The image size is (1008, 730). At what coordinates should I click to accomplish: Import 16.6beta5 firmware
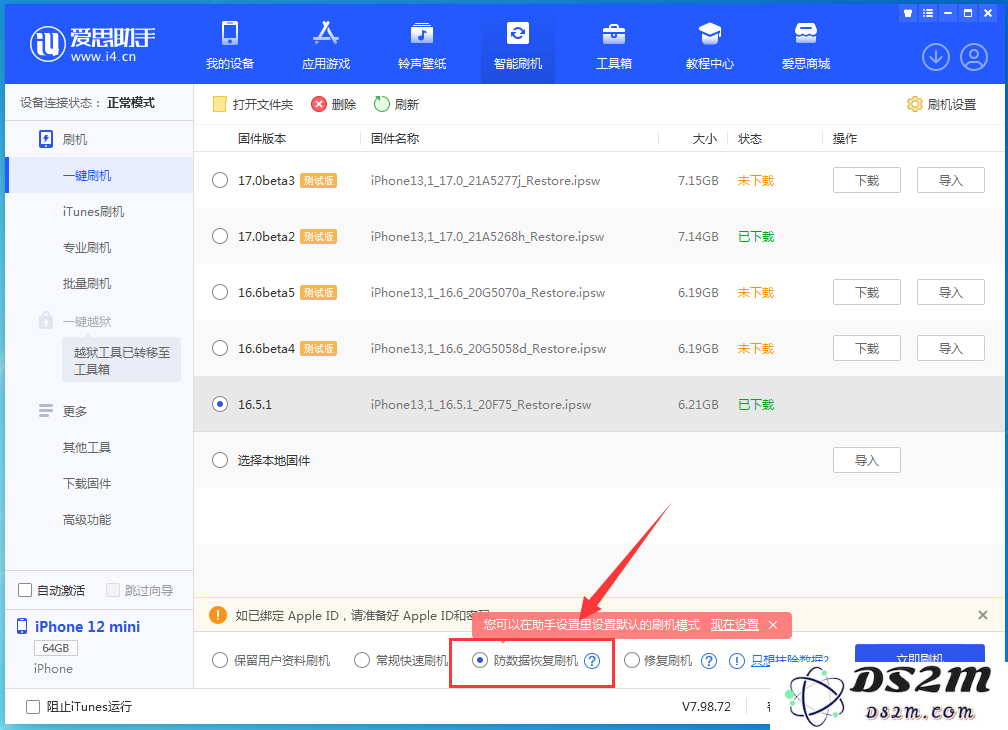(x=950, y=292)
